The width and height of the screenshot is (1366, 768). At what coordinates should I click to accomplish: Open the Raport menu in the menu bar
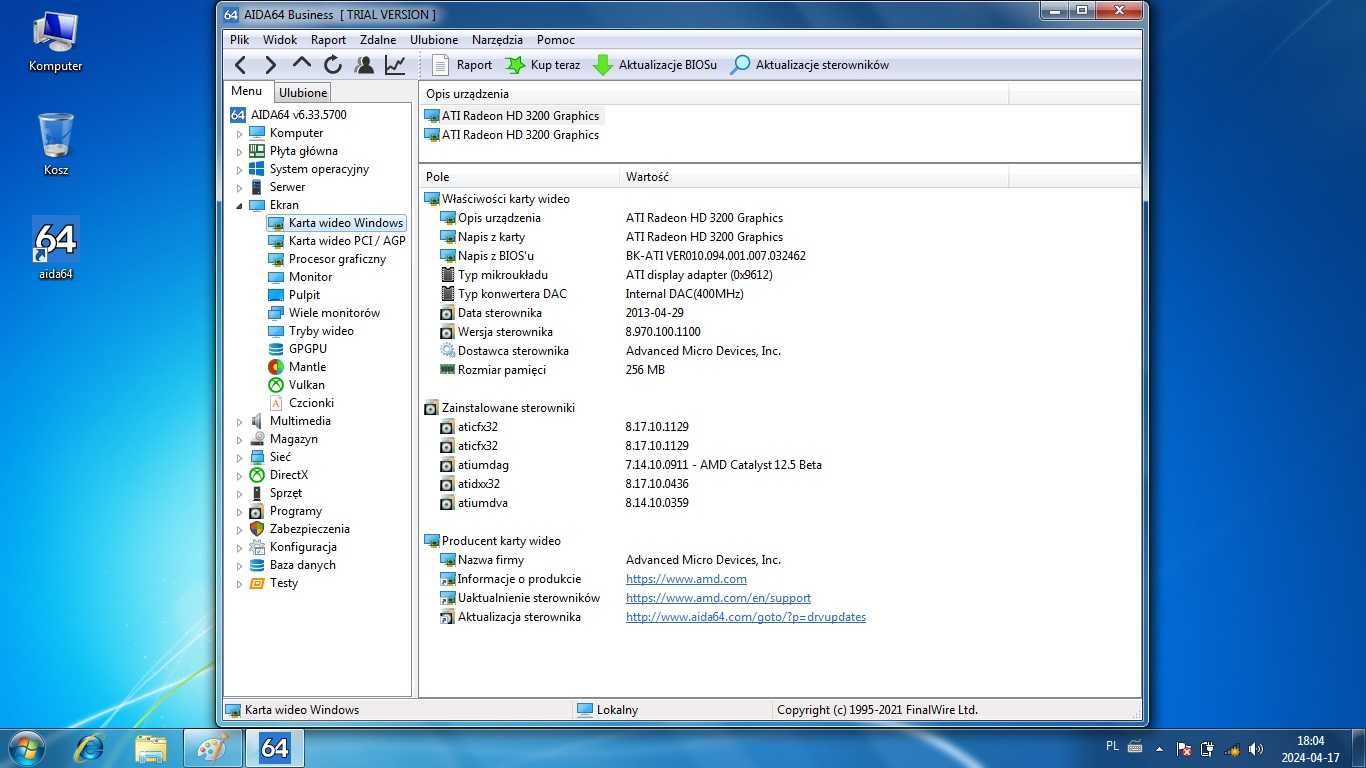(x=328, y=40)
